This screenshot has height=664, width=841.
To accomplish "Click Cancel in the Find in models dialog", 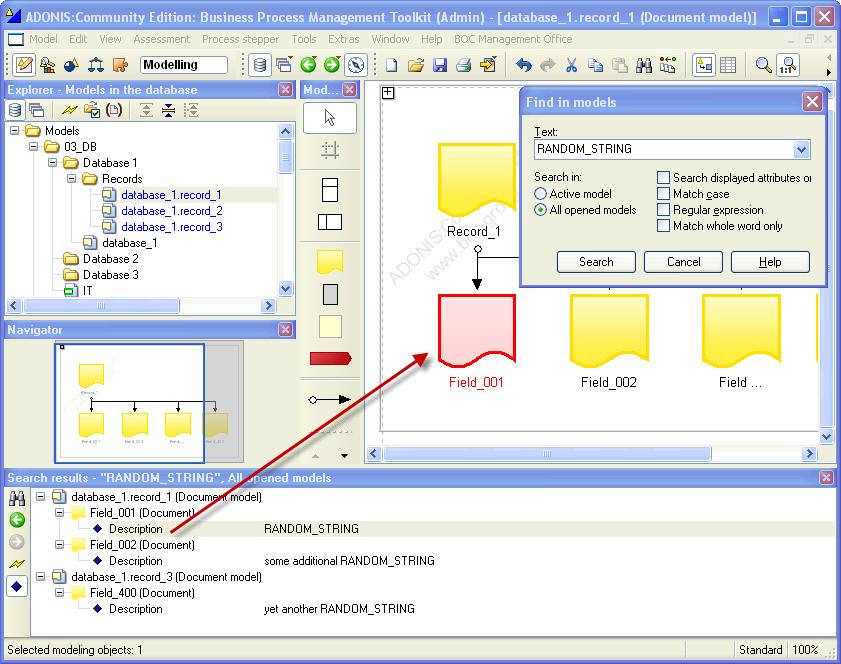I will tap(683, 262).
